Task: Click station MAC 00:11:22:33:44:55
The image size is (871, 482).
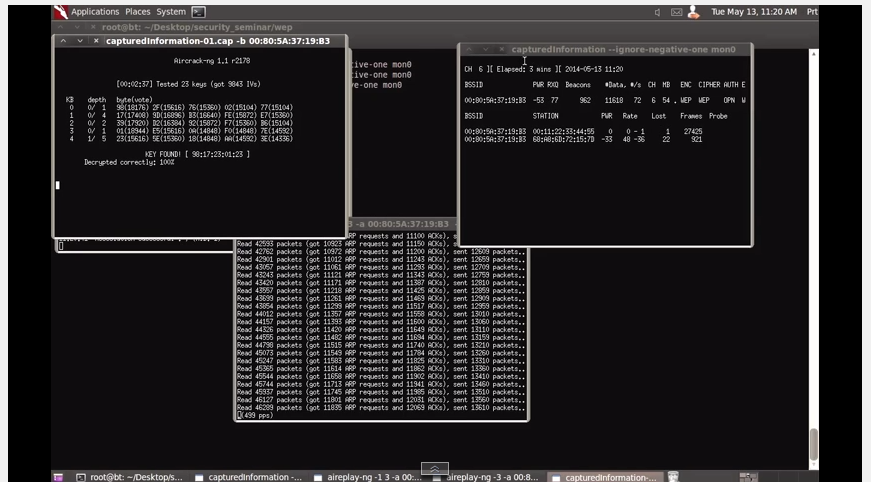Action: tap(563, 132)
